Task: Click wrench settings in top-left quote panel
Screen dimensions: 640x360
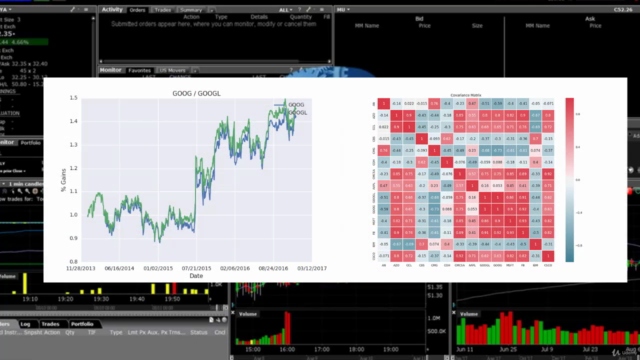Action: [x=73, y=9]
